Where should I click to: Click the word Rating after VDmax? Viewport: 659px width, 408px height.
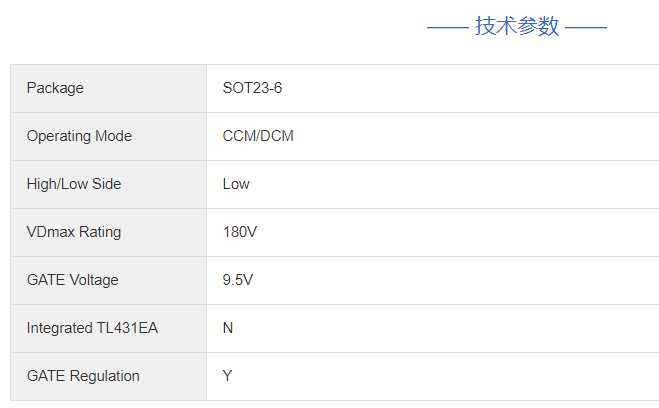coord(99,232)
